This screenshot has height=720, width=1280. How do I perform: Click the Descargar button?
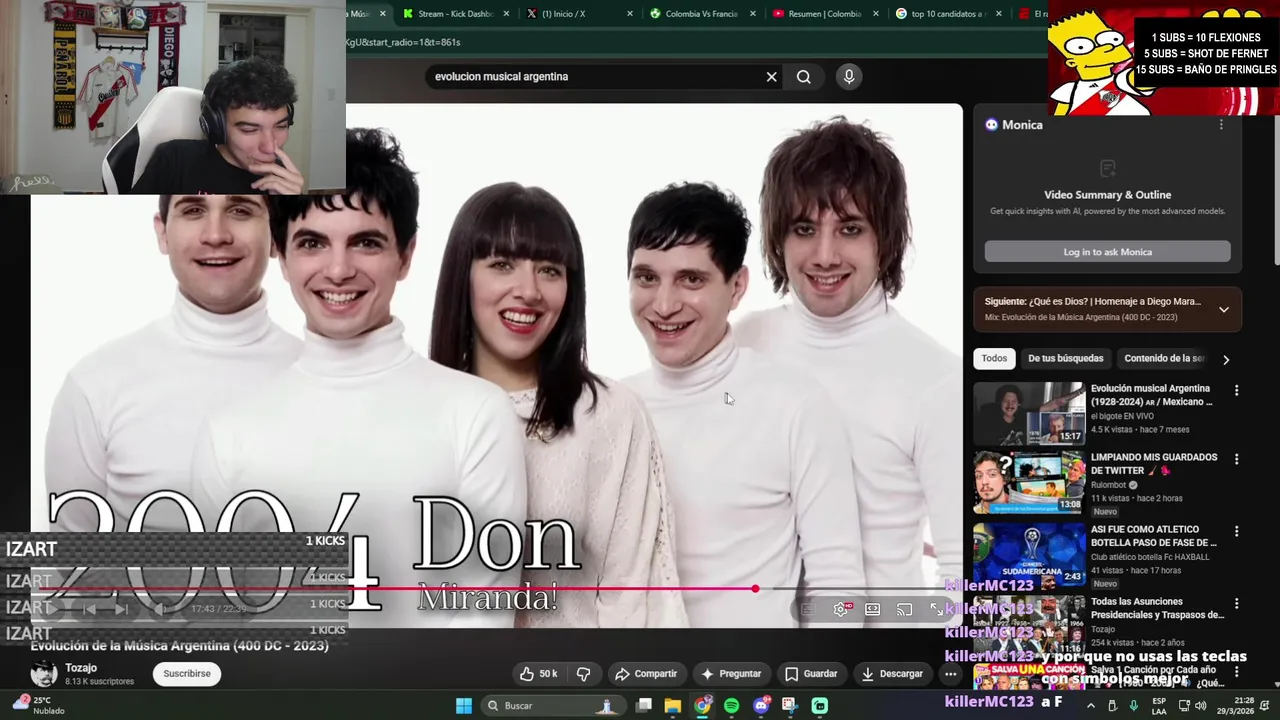(892, 674)
